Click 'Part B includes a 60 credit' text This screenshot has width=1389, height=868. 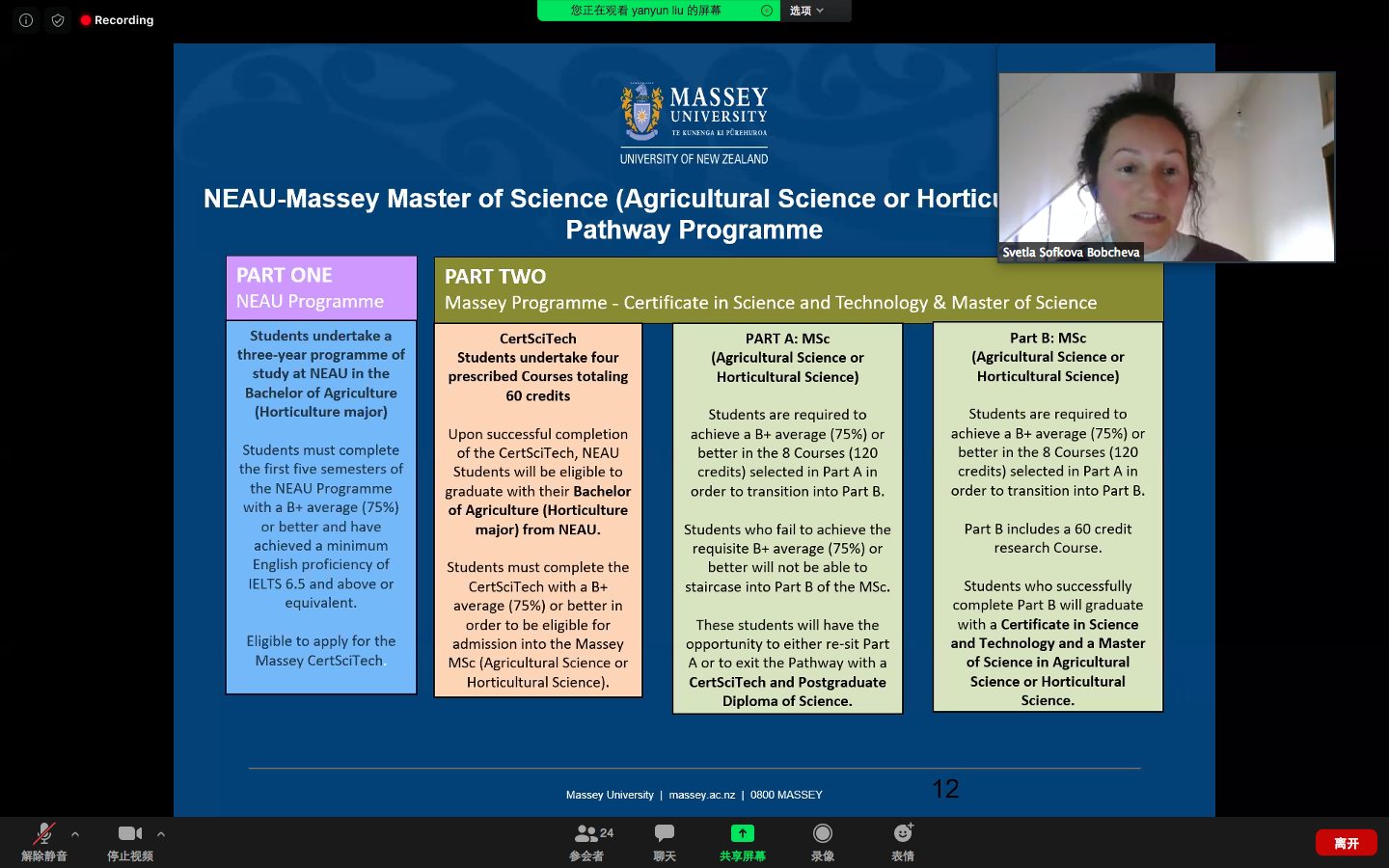1048,529
